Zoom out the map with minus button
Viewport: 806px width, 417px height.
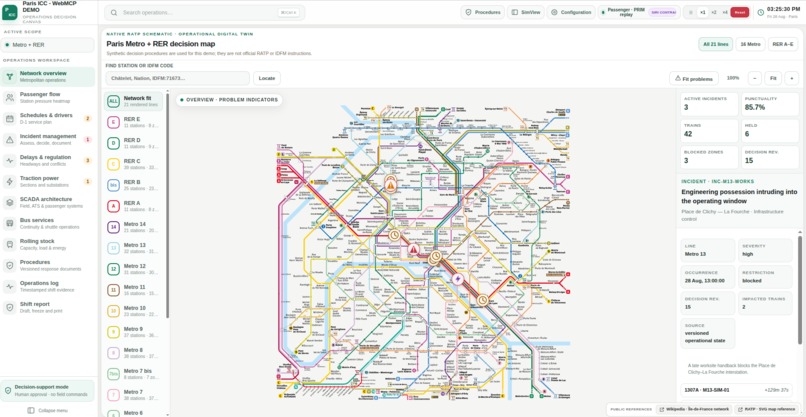(x=754, y=79)
